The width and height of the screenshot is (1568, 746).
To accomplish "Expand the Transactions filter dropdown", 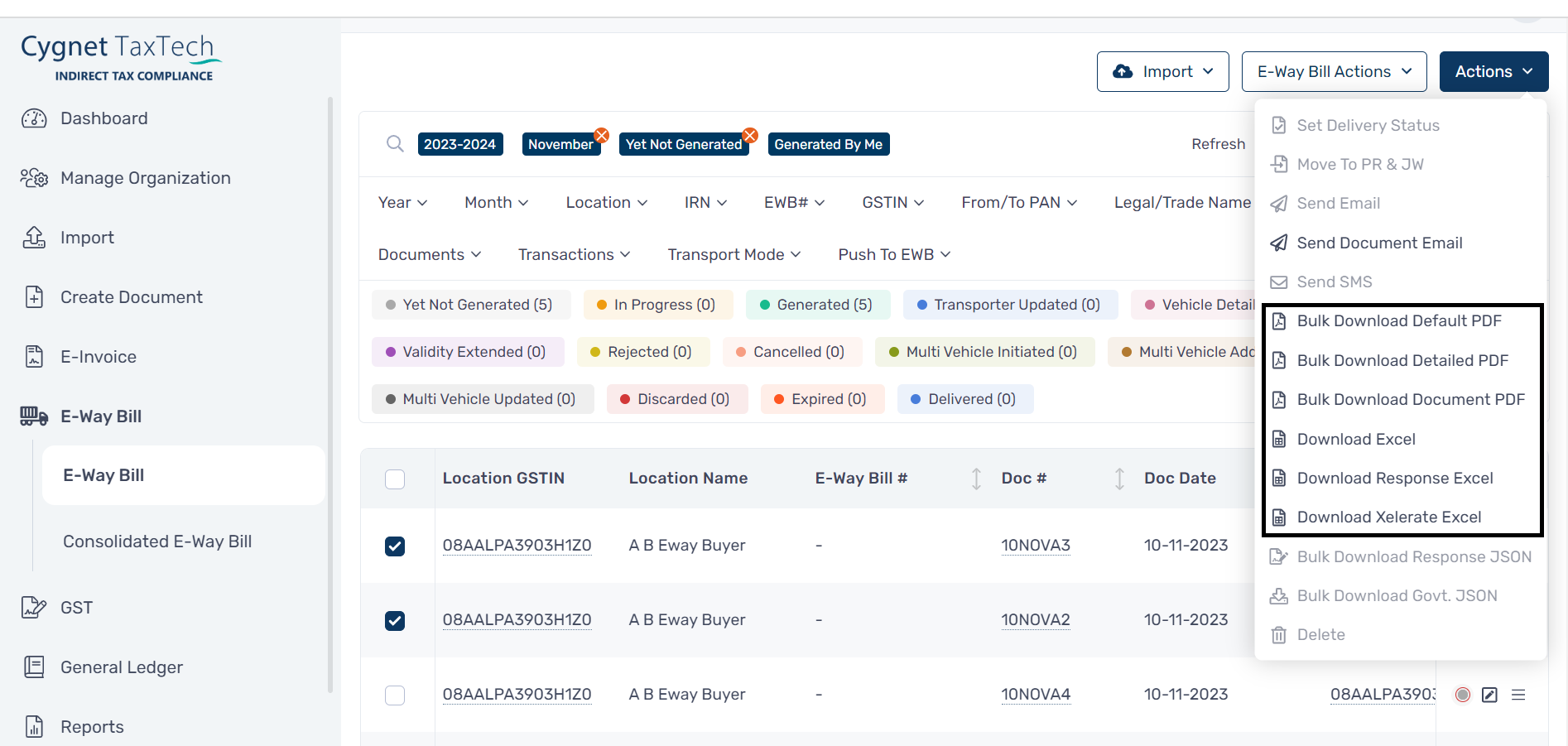I will 575,254.
